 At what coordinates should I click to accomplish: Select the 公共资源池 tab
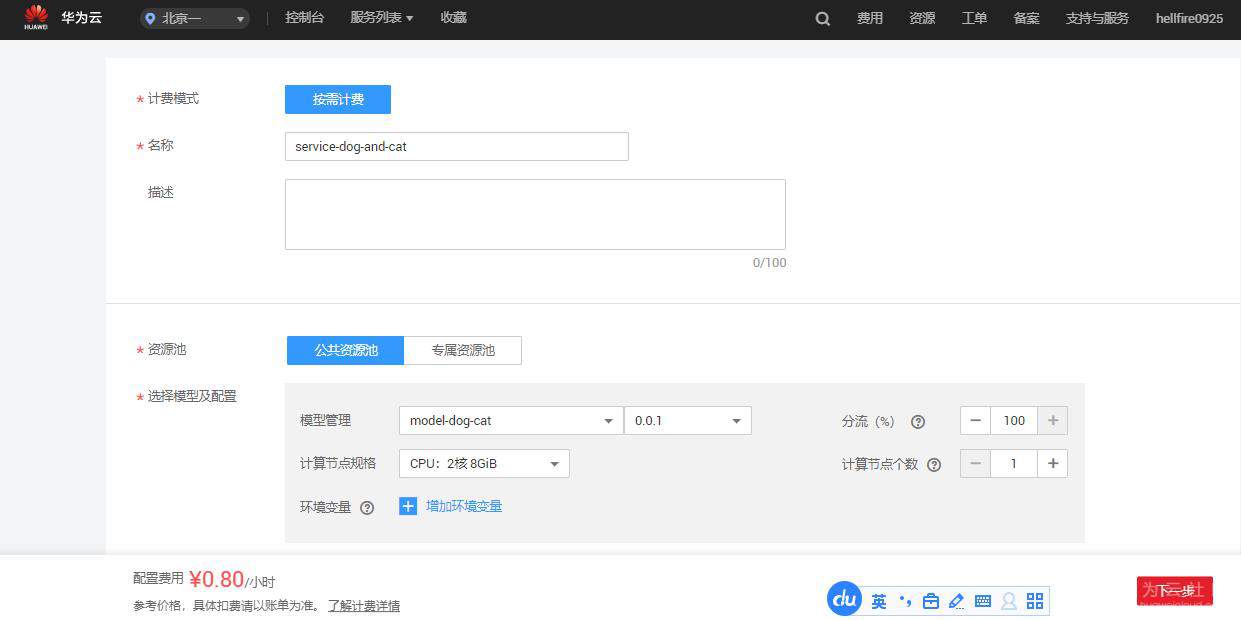pos(345,350)
